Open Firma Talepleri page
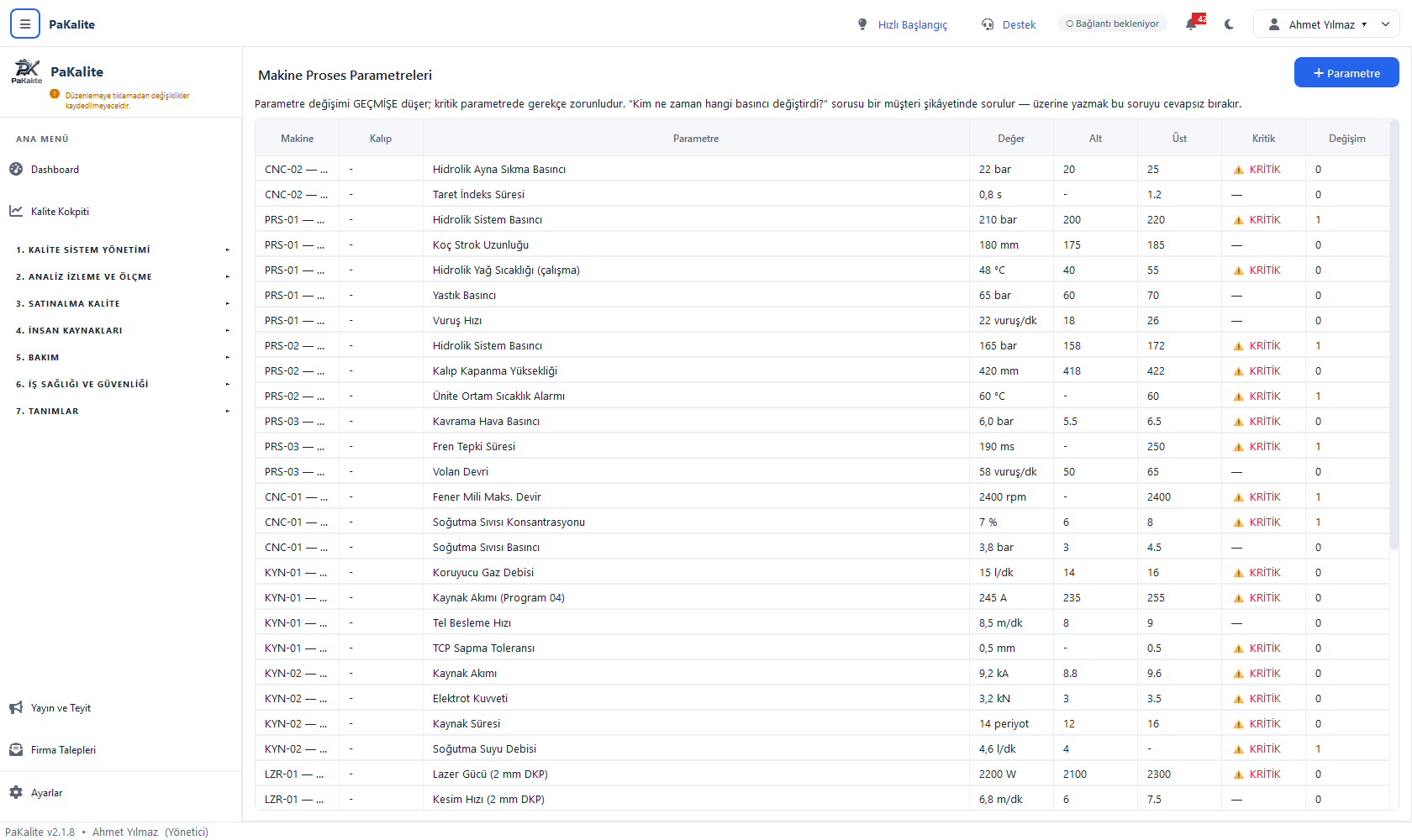Image resolution: width=1412 pixels, height=840 pixels. tap(63, 750)
